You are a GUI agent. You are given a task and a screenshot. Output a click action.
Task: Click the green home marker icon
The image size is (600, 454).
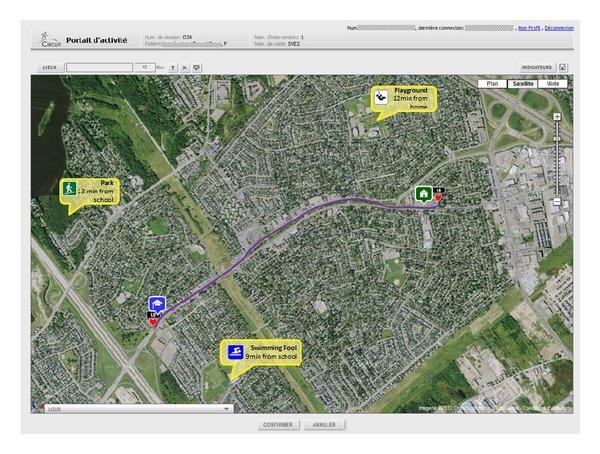coord(423,194)
